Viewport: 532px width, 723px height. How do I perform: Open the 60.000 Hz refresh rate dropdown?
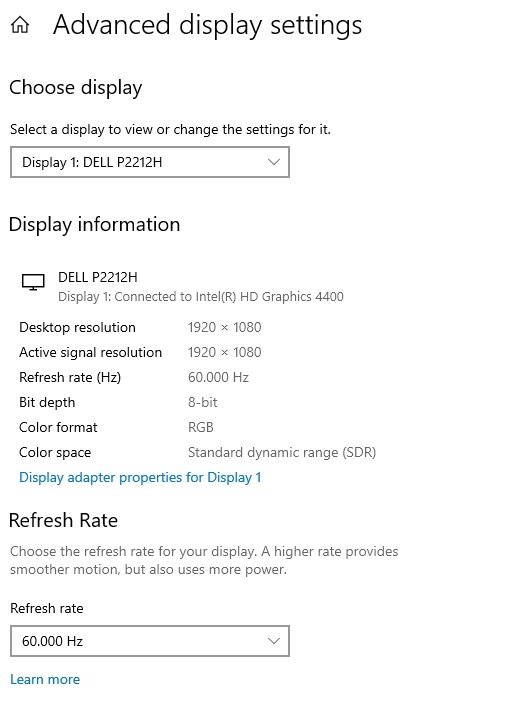150,641
